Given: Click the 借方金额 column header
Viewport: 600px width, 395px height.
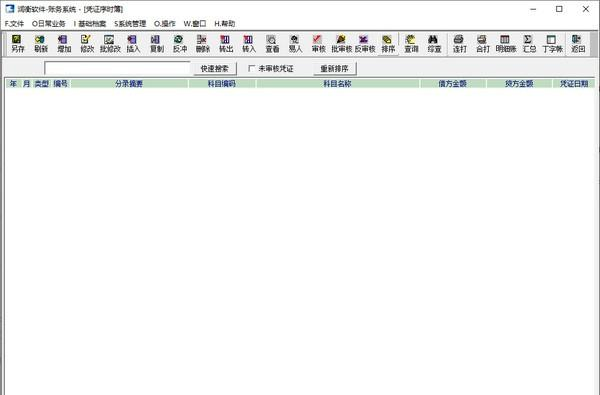Looking at the screenshot, I should click(x=453, y=83).
